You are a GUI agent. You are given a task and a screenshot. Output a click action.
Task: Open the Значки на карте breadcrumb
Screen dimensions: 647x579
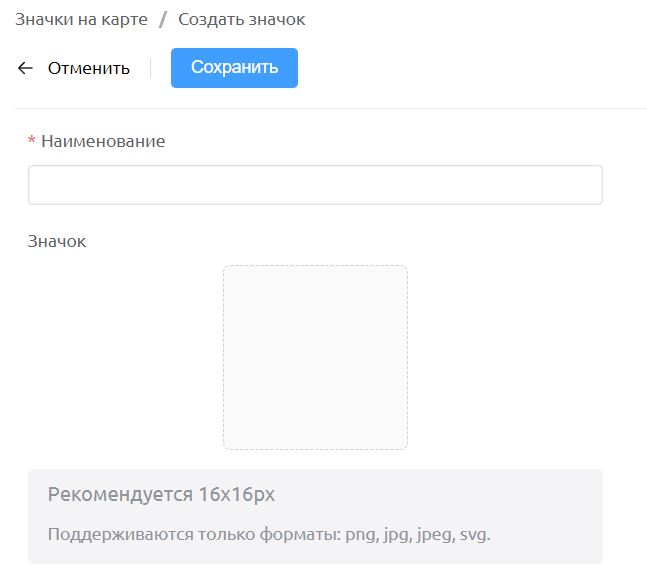[81, 19]
